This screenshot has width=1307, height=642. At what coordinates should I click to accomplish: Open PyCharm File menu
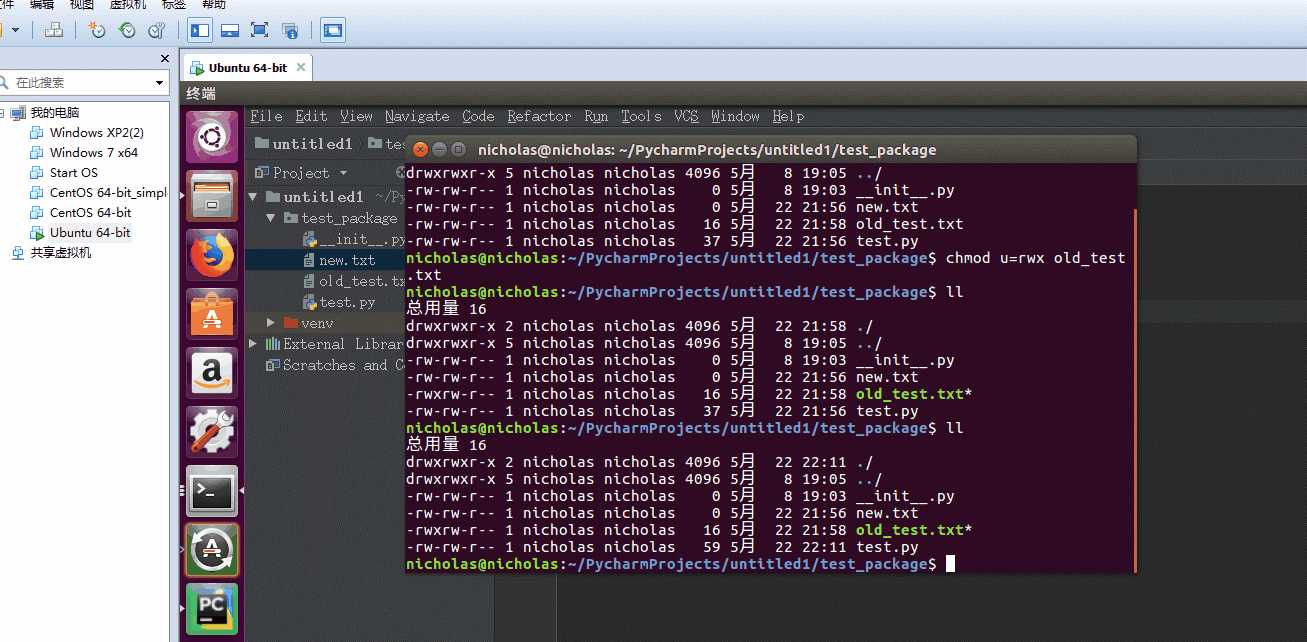(x=266, y=116)
